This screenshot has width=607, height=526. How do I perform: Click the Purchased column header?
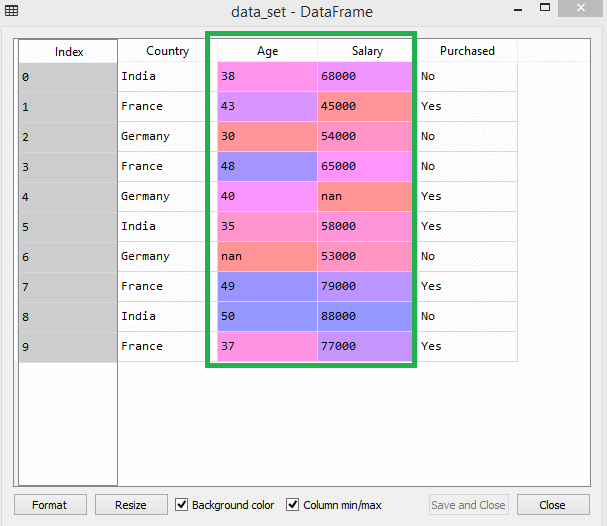point(467,51)
